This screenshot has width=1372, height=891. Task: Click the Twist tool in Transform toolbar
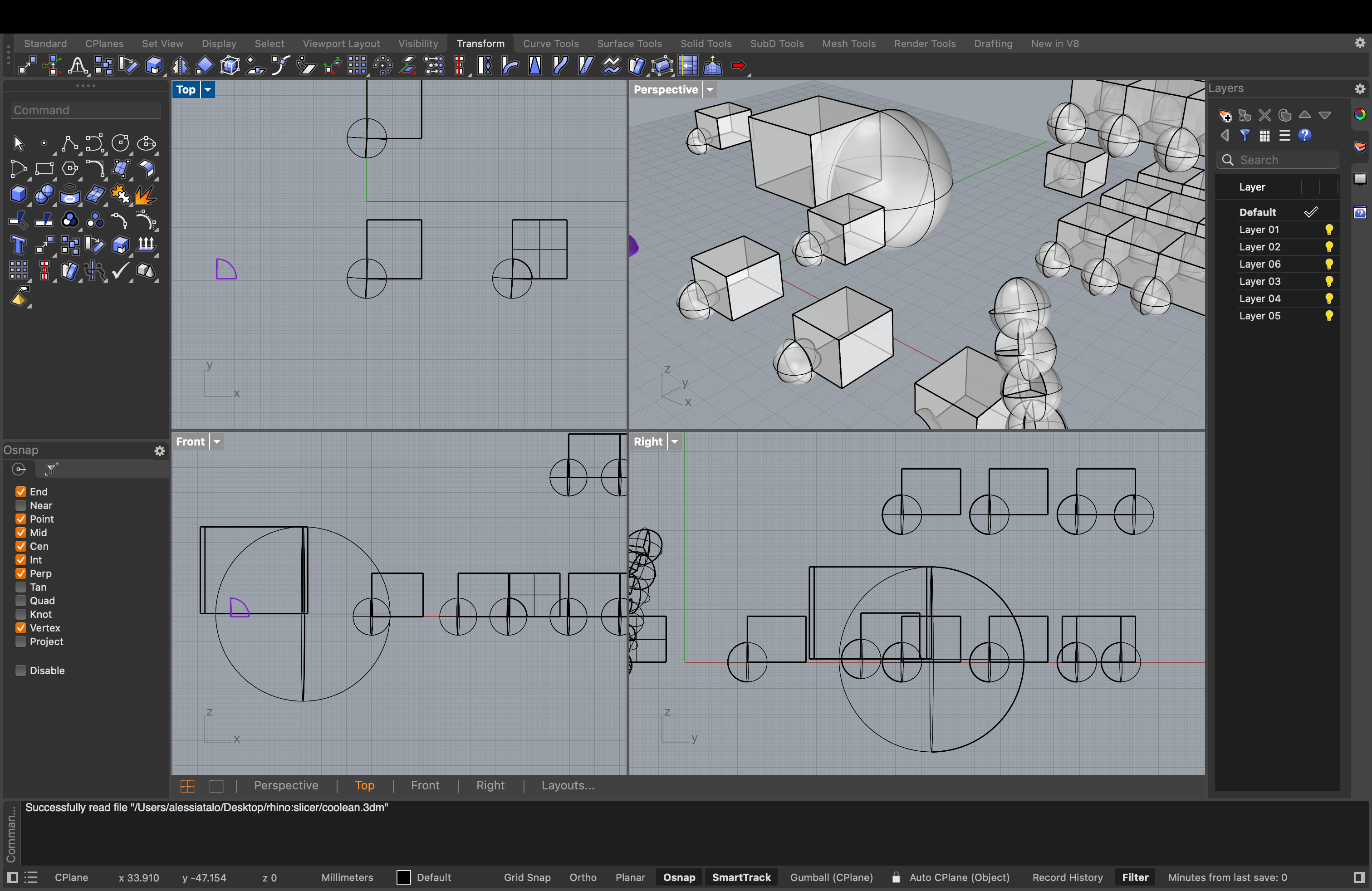(484, 66)
